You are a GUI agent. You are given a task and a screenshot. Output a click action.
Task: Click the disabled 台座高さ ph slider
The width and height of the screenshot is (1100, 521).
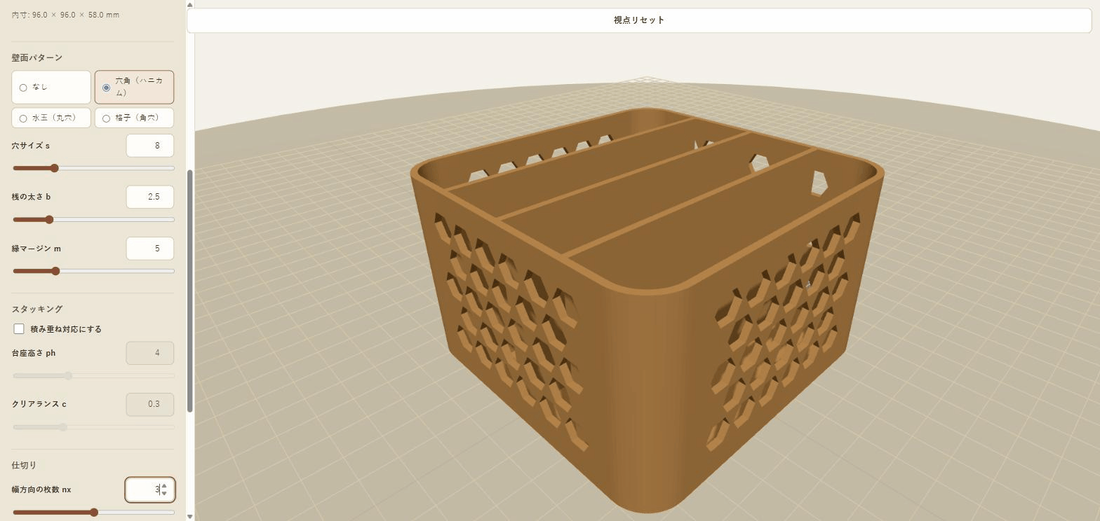click(x=93, y=376)
